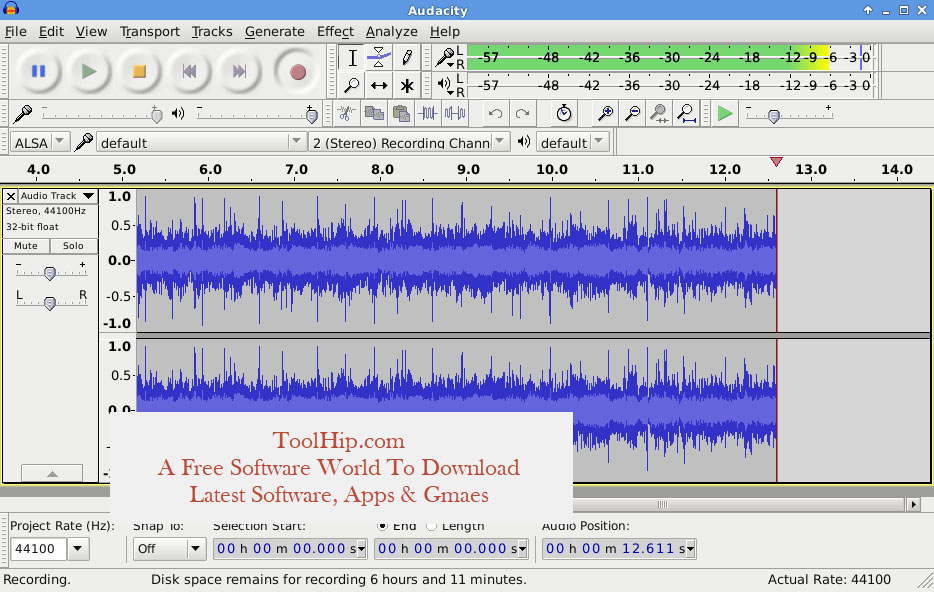Image resolution: width=934 pixels, height=592 pixels.
Task: Click the microphone icon beside the device list
Action: 83,142
